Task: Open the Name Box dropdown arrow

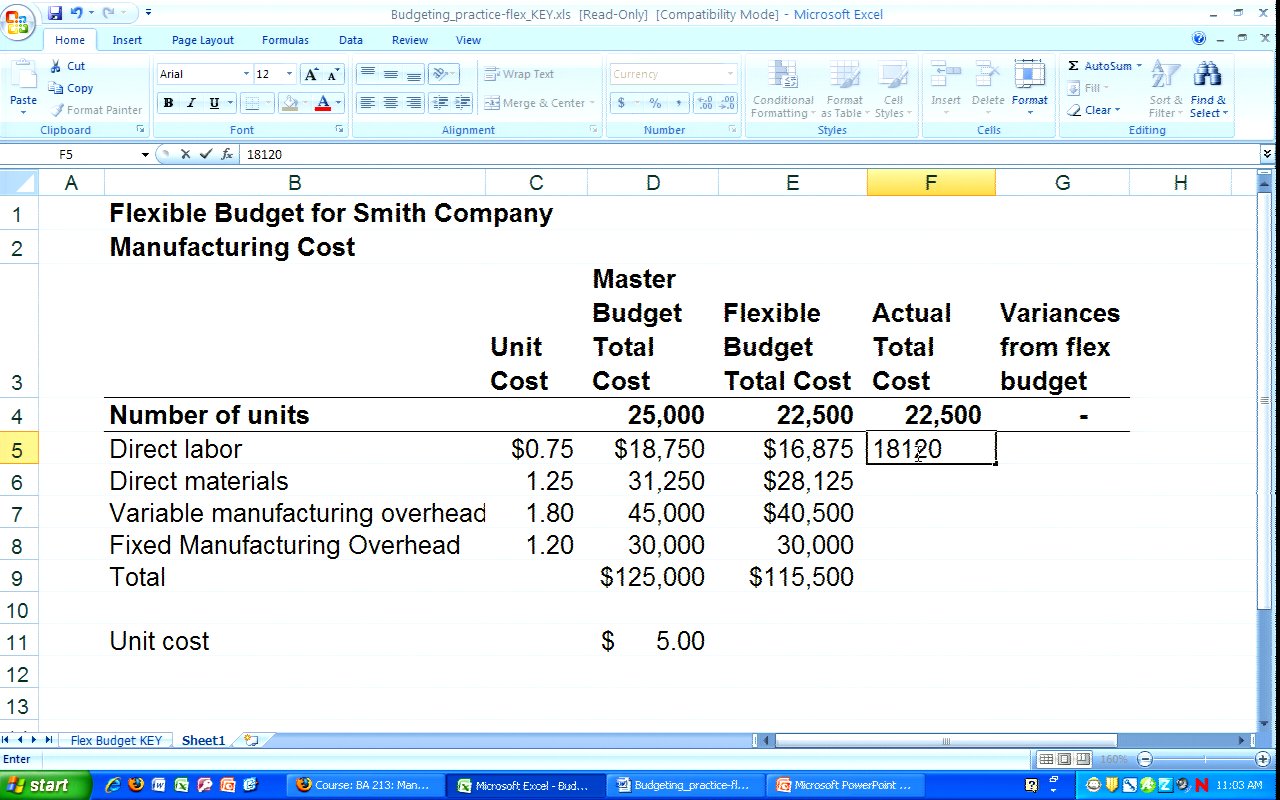Action: coord(145,154)
